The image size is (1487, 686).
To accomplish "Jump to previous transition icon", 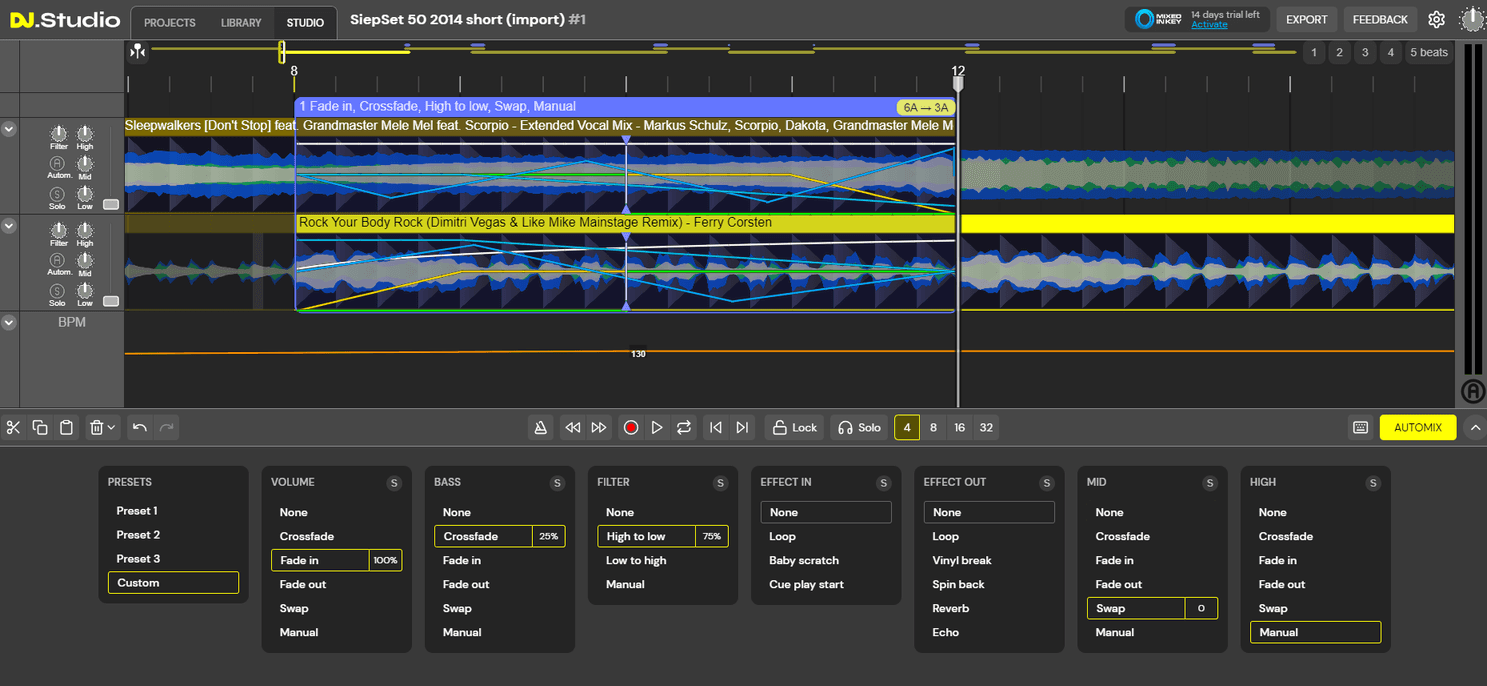I will [716, 428].
